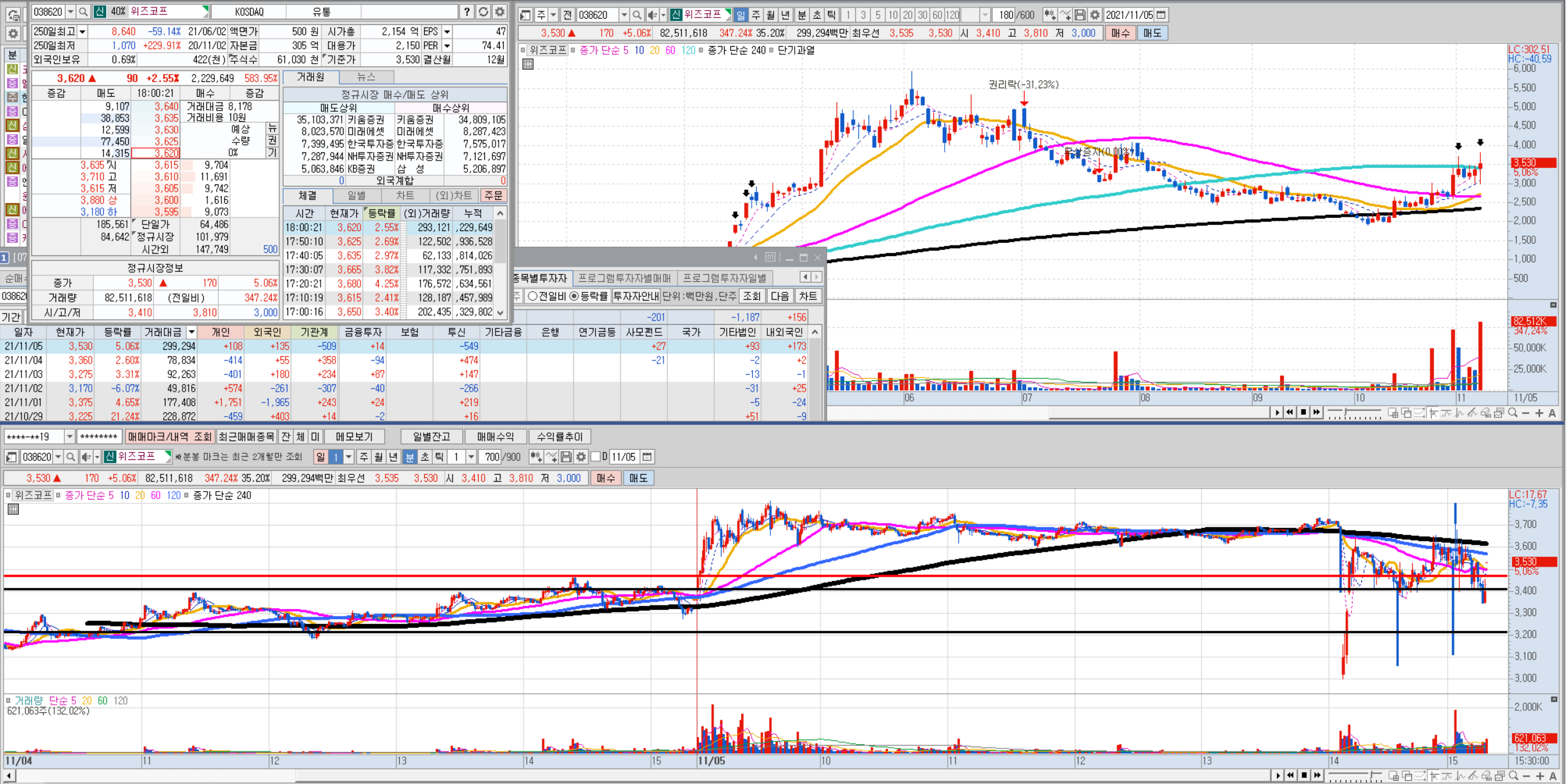Viewport: 1567px width, 784px height.
Task: Expand 250일최고 dropdown
Action: [82, 31]
